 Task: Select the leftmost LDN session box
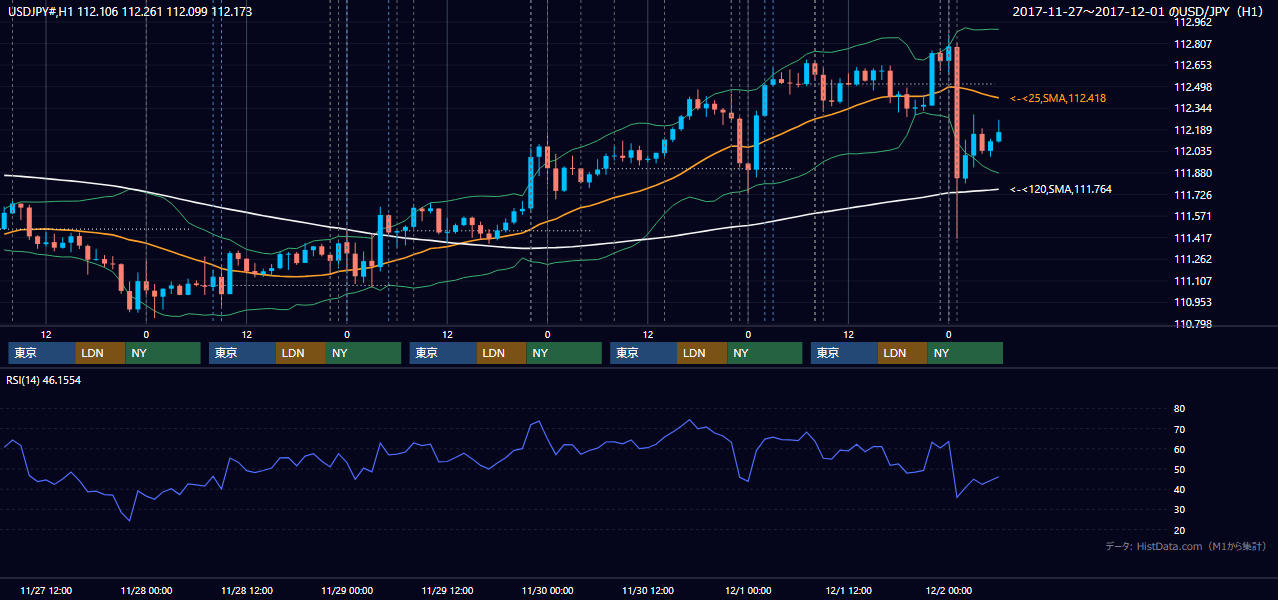(x=101, y=353)
